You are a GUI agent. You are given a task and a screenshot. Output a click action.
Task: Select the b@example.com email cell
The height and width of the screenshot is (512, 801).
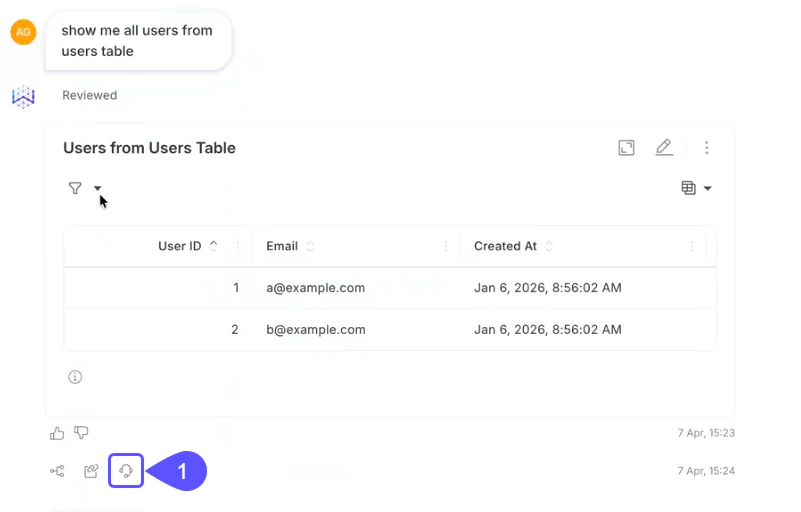click(316, 330)
